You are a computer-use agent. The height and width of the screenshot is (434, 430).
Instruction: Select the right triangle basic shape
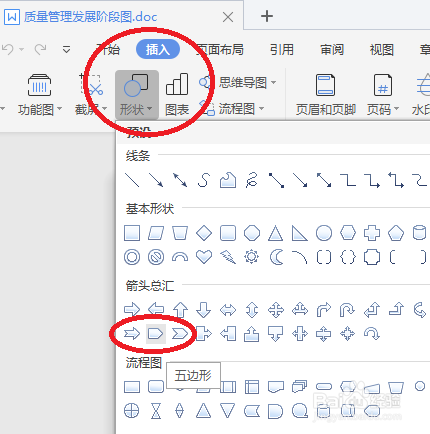click(300, 233)
